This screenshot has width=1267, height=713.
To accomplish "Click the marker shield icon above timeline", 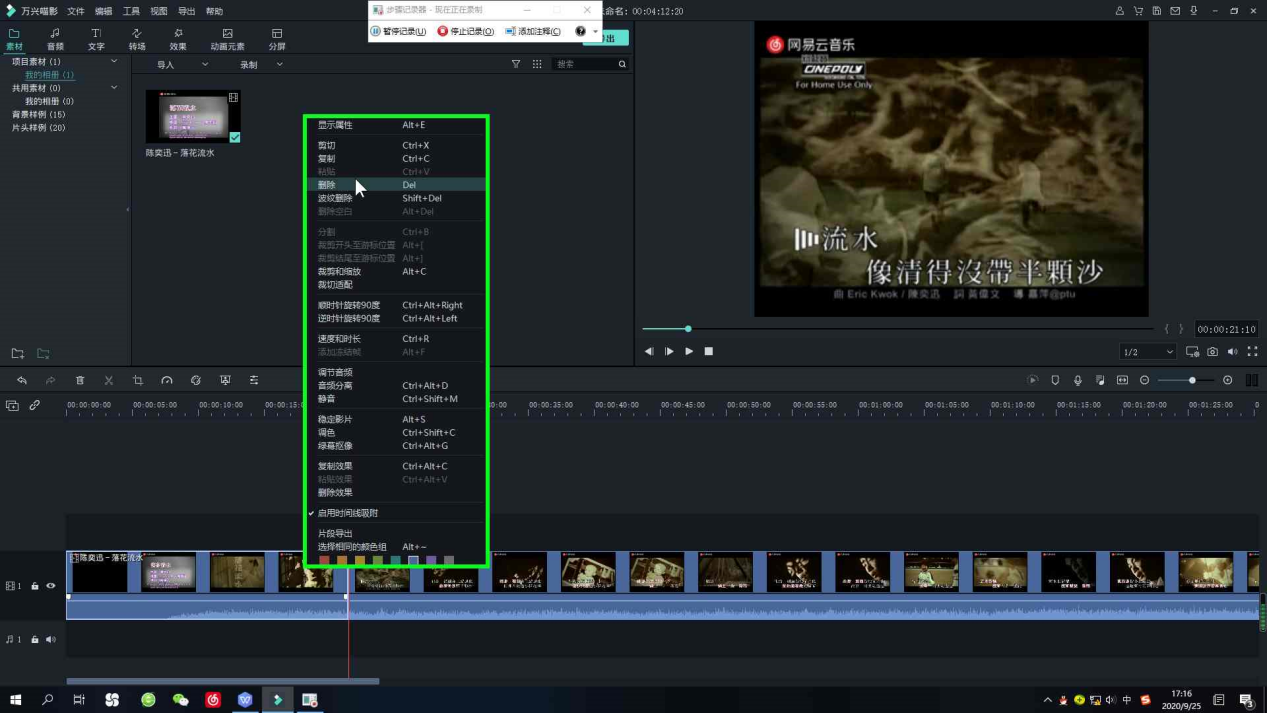I will 1055,380.
